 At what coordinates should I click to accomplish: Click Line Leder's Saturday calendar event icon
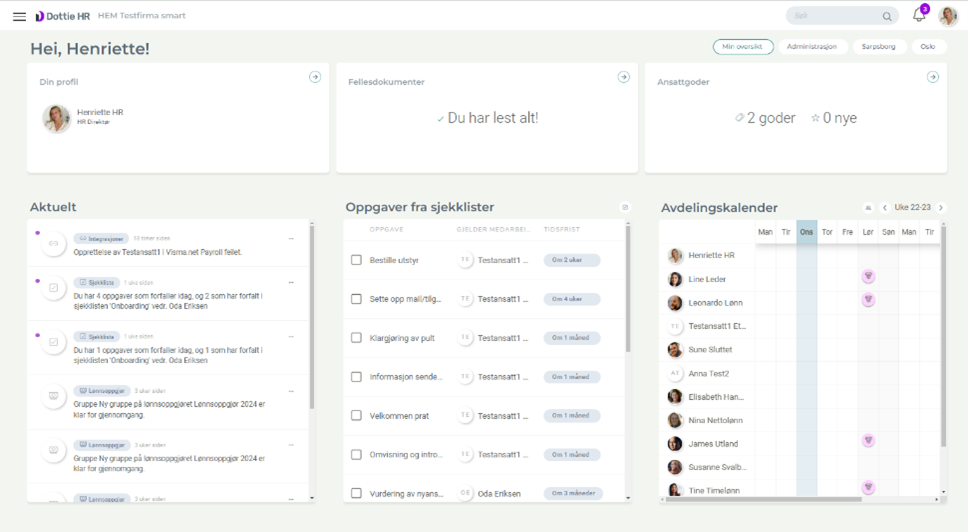point(868,277)
